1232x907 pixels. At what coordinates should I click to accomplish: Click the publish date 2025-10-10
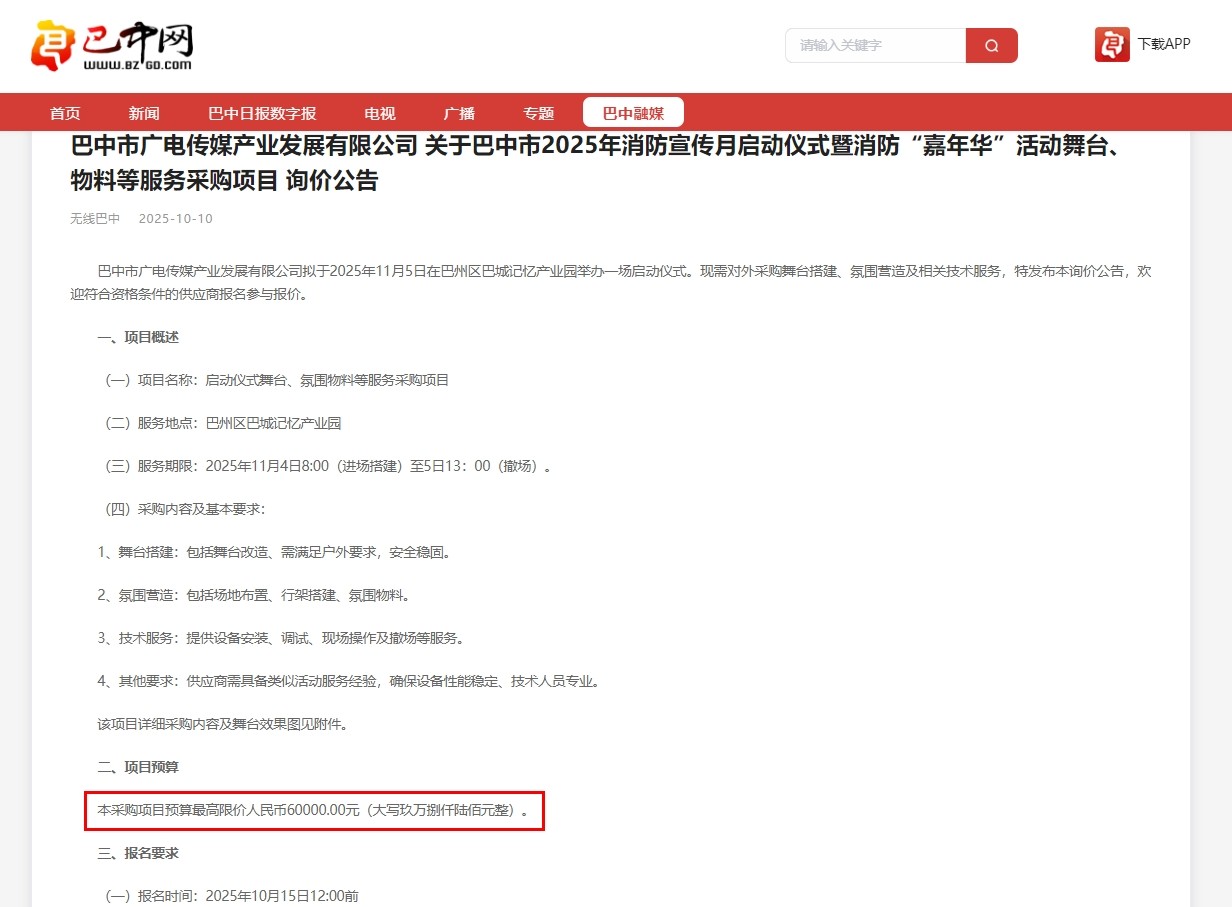click(x=175, y=219)
